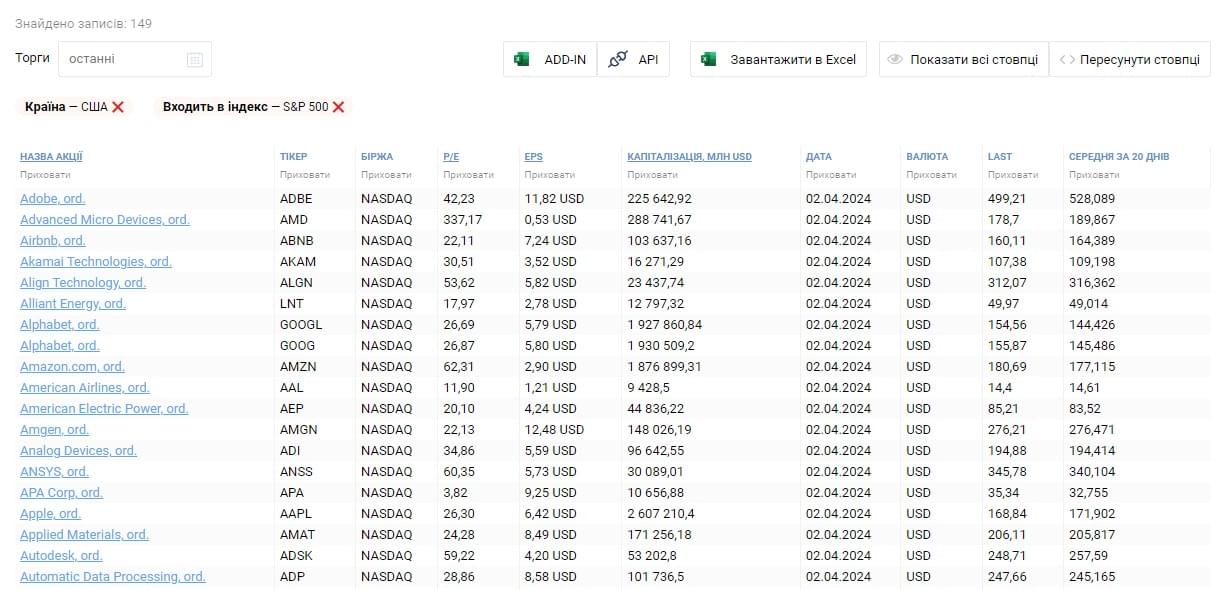The height and width of the screenshot is (590, 1222).
Task: Open Align Technology, ord. link
Action: coord(83,282)
